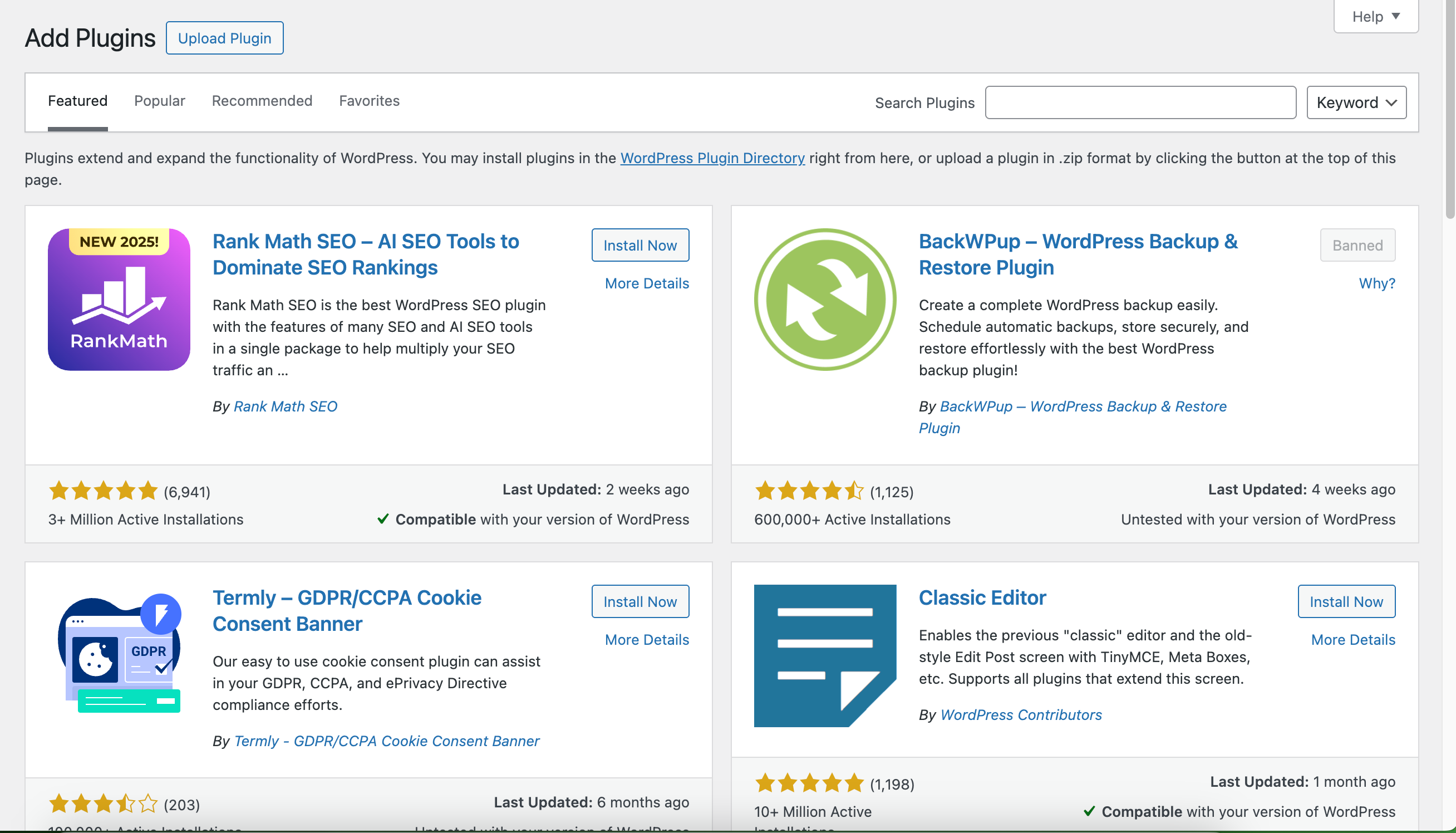Open Termly GDPR/CCPA plugin title link
The image size is (1456, 833).
point(347,610)
